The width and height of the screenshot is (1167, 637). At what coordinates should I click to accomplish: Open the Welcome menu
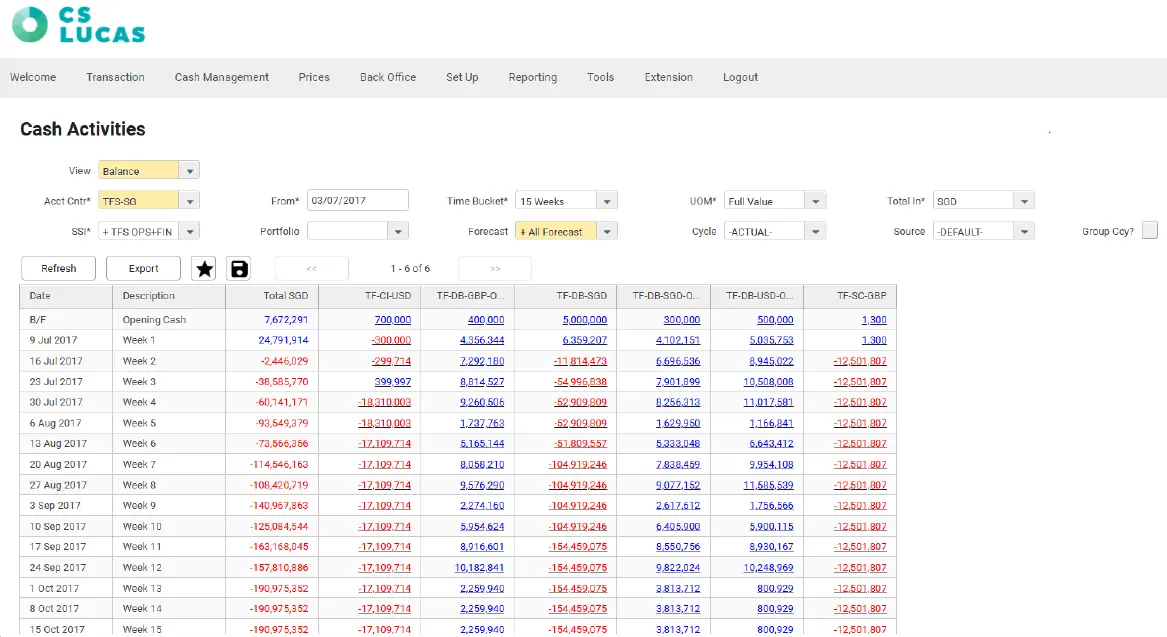(33, 77)
